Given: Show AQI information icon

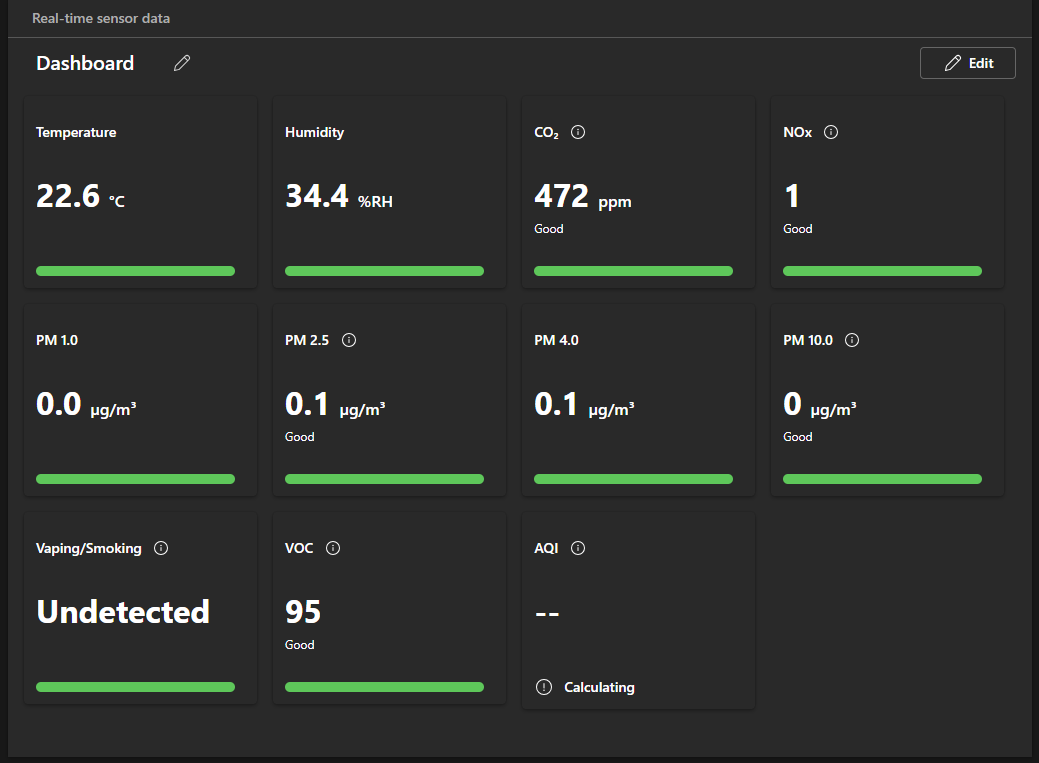Looking at the screenshot, I should pos(578,548).
